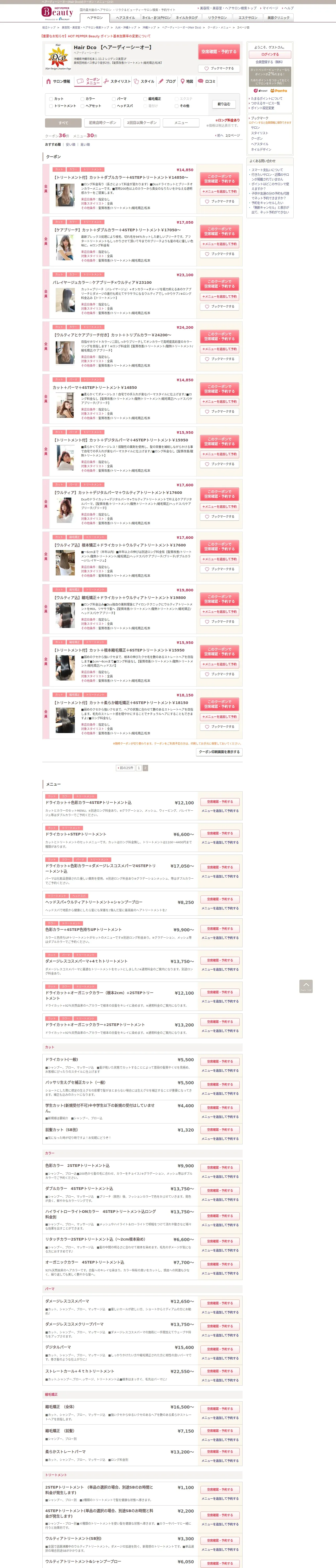Open the ブログ tab with pencil icon
The height and width of the screenshot is (1568, 336).
[167, 82]
